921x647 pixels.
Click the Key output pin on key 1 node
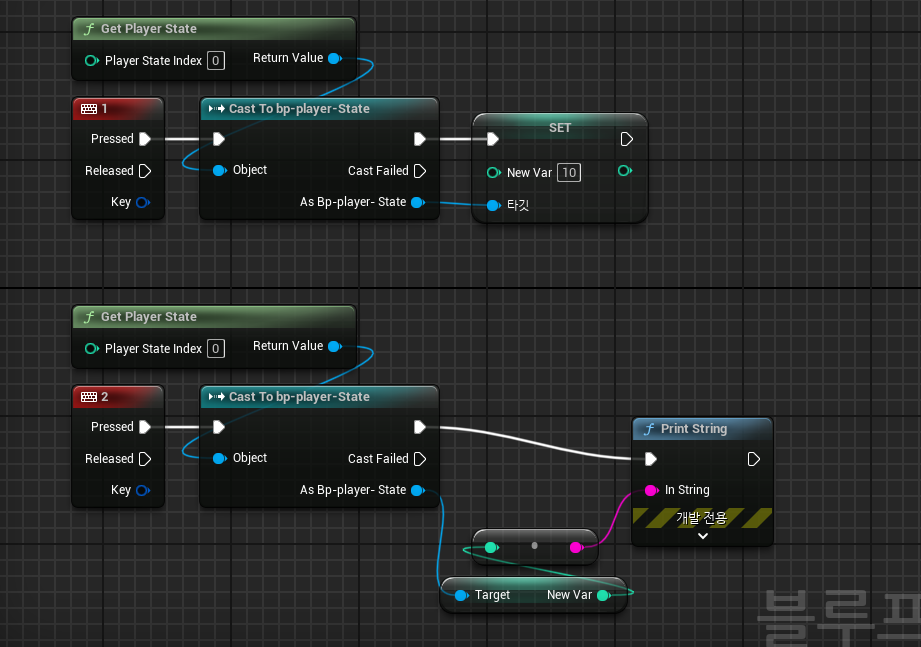coord(143,203)
